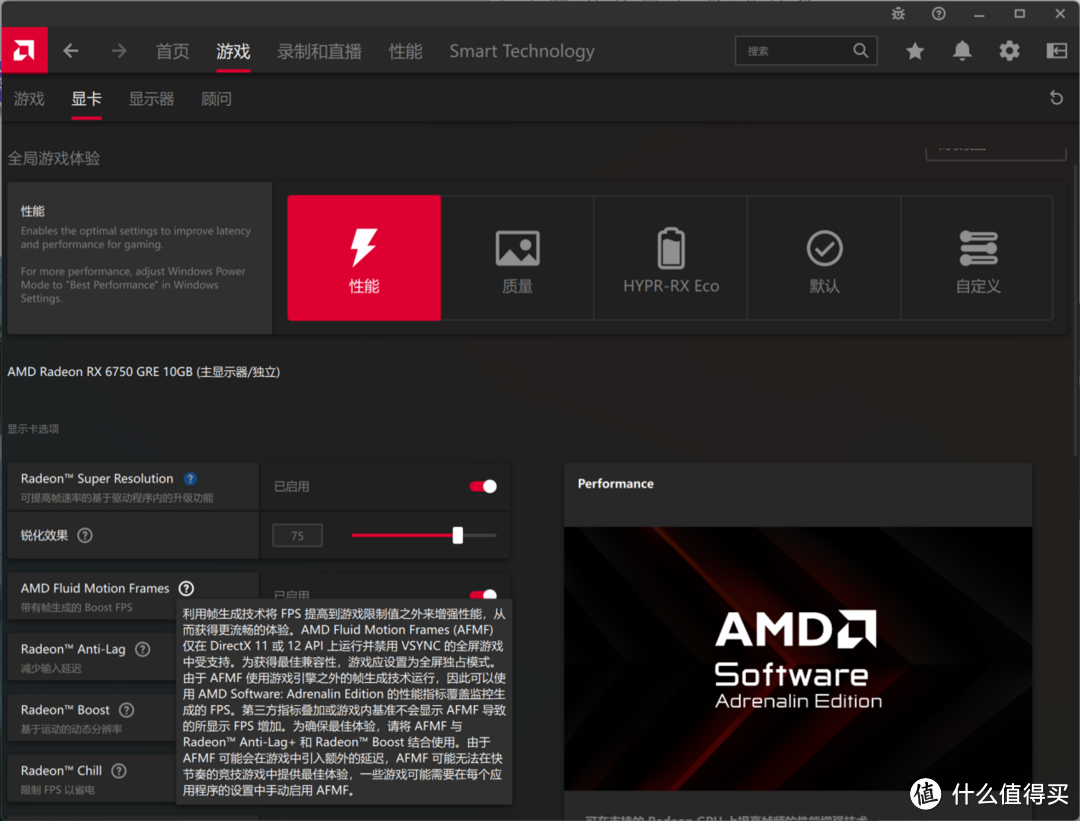Click the 锐化效果 help icon
Screen dimensions: 1080x821
[x=85, y=535]
